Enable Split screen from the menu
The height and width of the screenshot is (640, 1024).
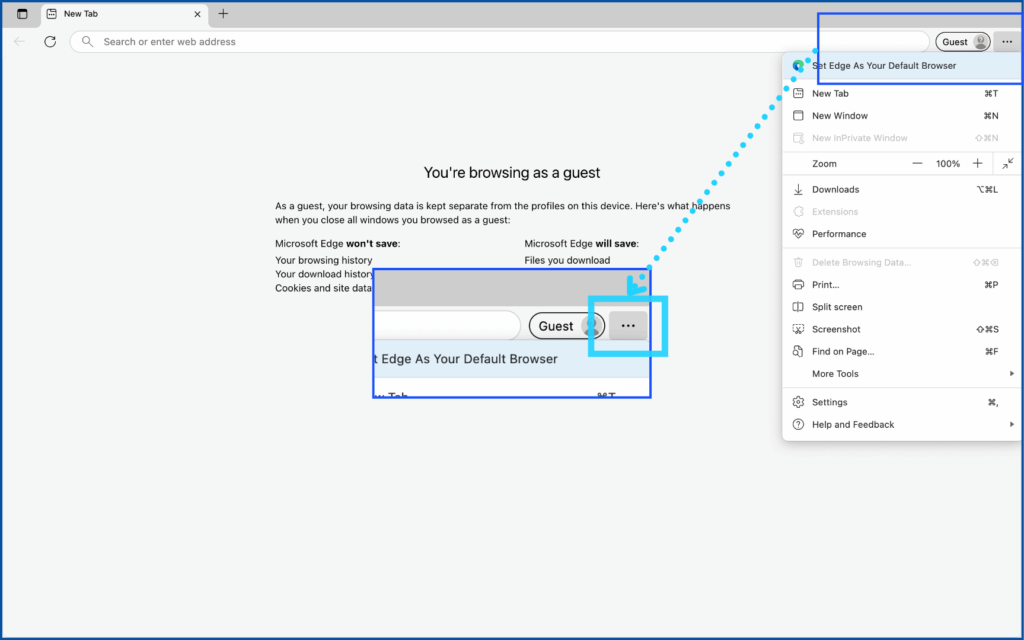pyautogui.click(x=836, y=307)
